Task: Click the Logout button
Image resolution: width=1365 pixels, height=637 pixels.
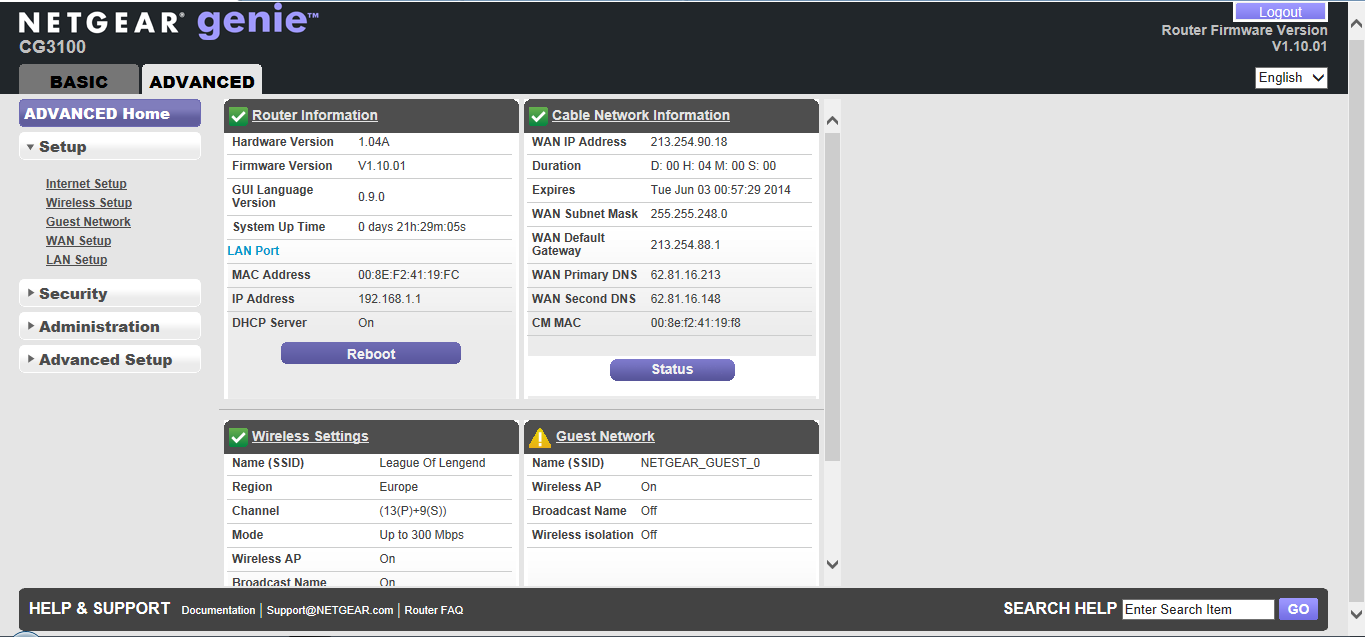Action: coord(1280,12)
